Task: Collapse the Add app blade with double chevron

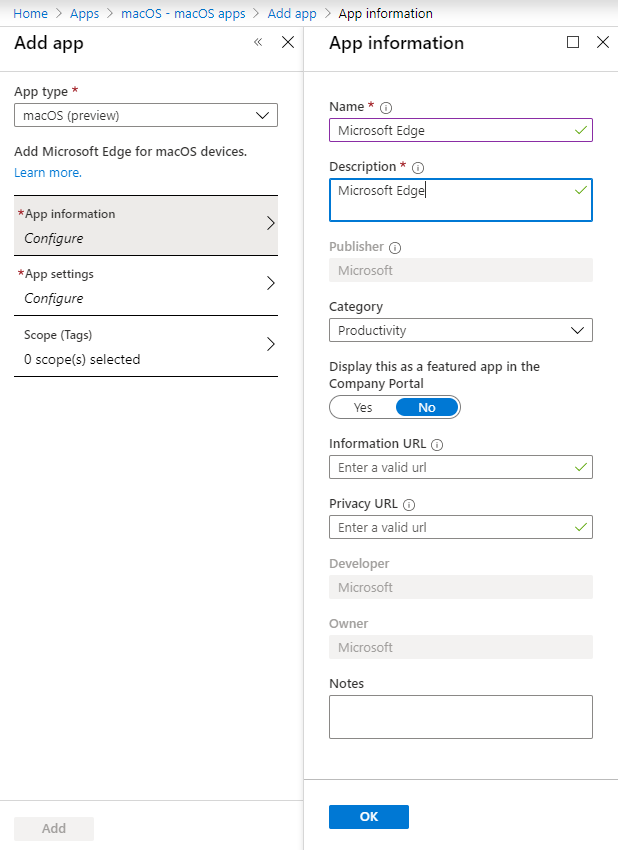Action: 258,42
